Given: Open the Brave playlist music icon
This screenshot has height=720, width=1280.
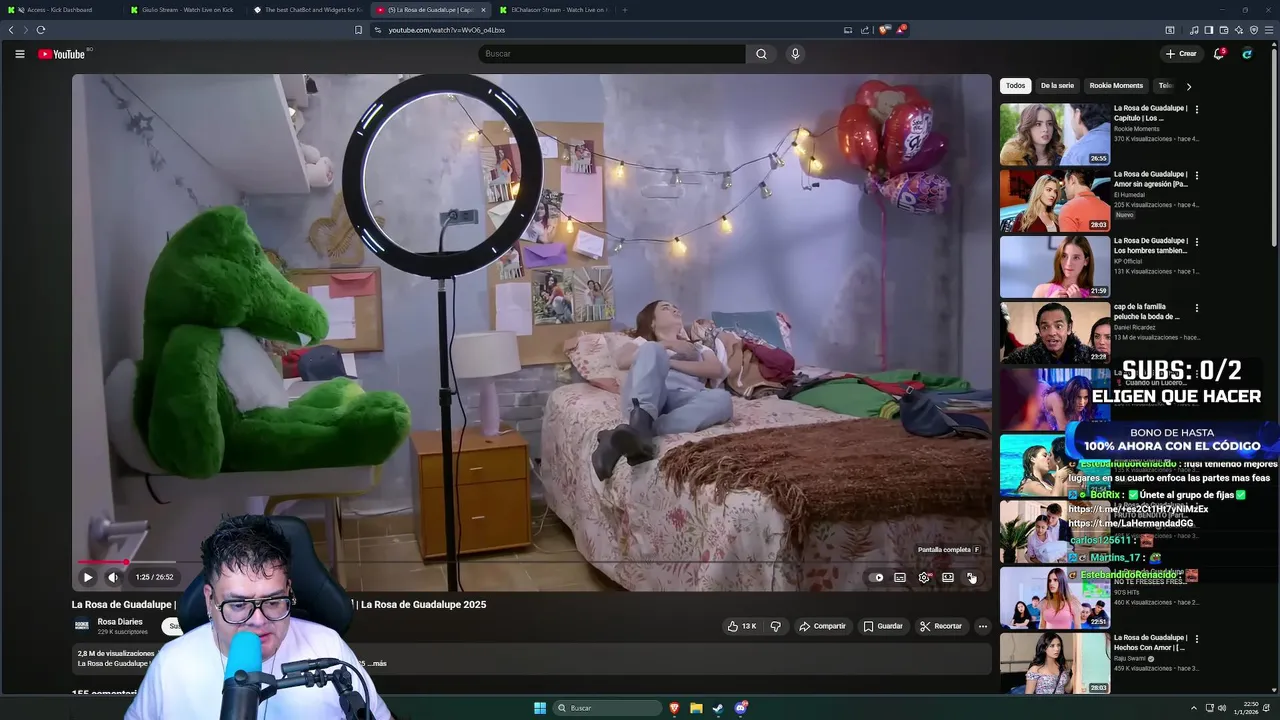Looking at the screenshot, I should [x=1193, y=30].
